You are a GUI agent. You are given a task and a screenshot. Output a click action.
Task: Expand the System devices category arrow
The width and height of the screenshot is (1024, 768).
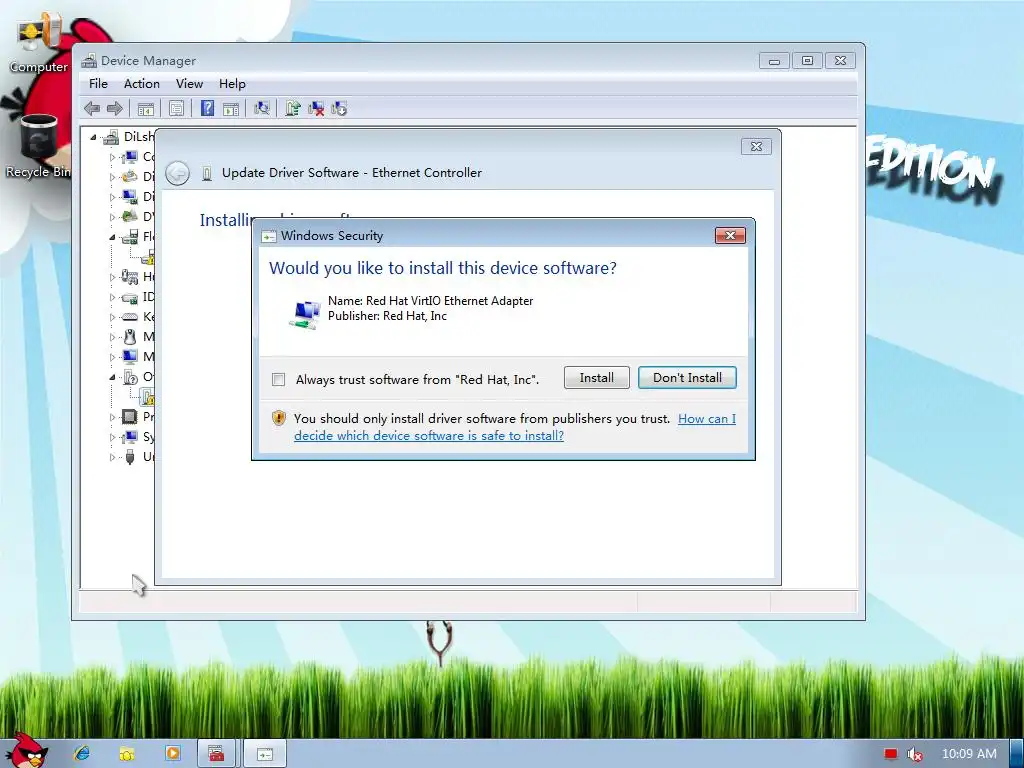(112, 437)
